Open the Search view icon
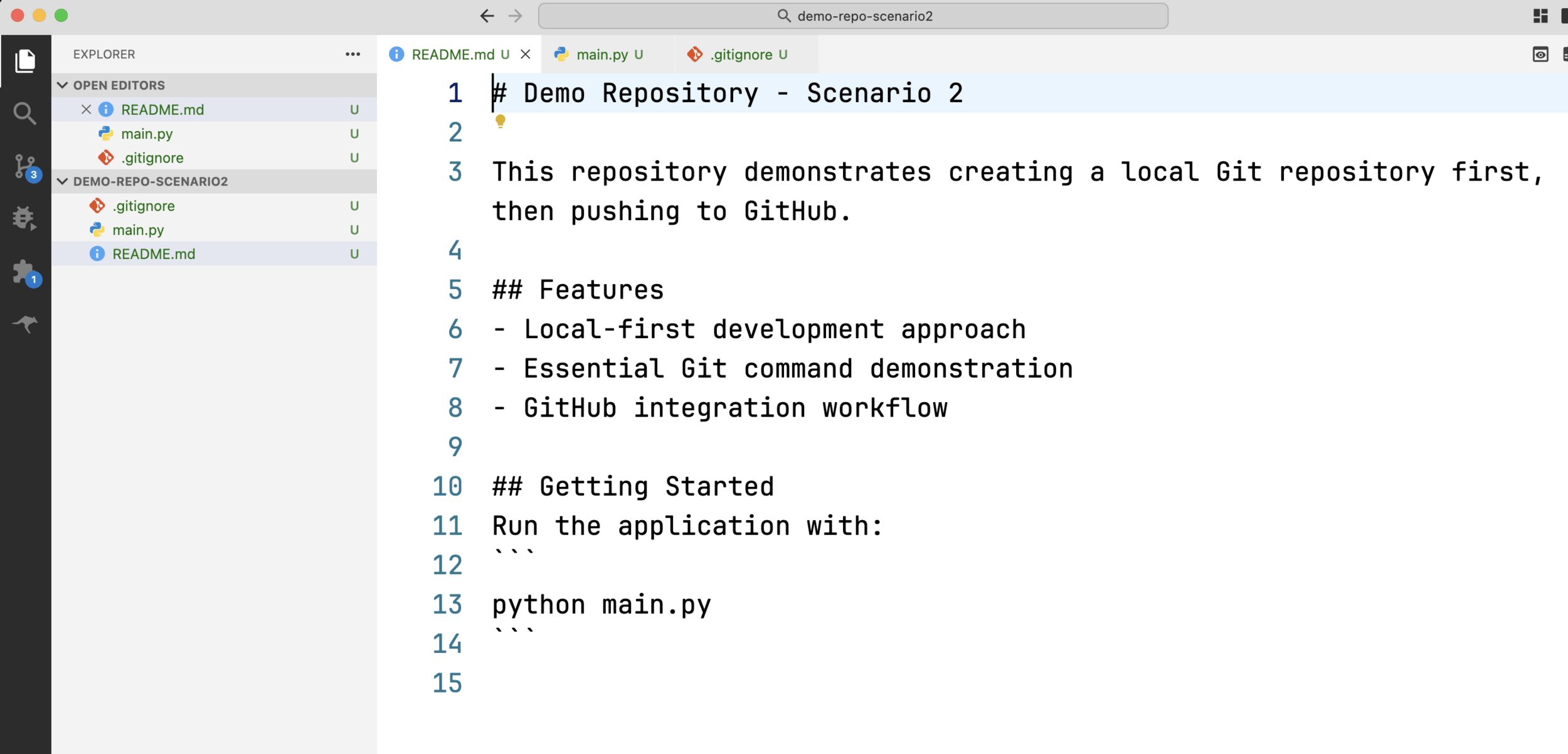This screenshot has width=1568, height=754. click(x=25, y=114)
